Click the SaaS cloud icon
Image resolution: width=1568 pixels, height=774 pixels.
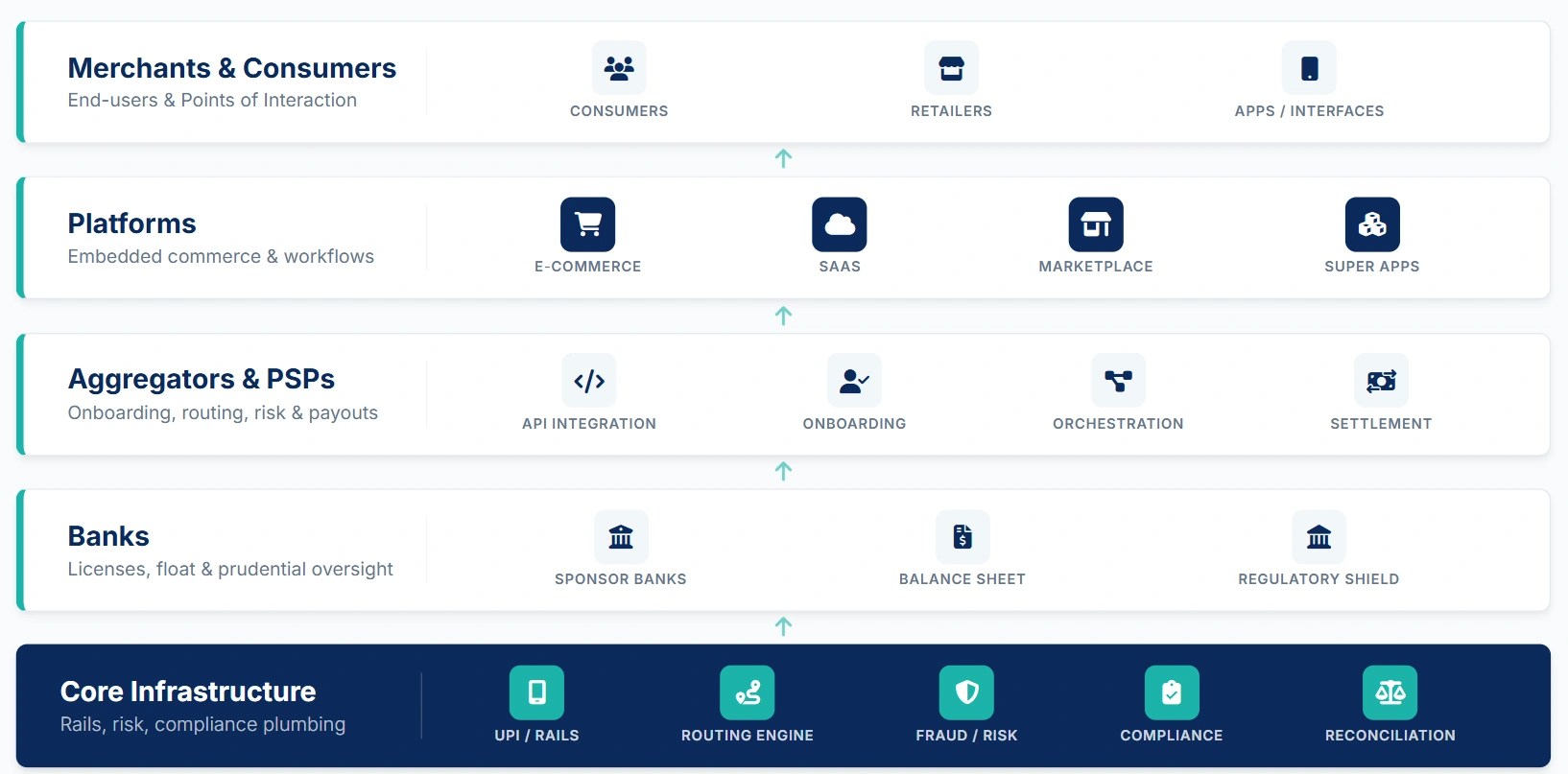pyautogui.click(x=840, y=224)
